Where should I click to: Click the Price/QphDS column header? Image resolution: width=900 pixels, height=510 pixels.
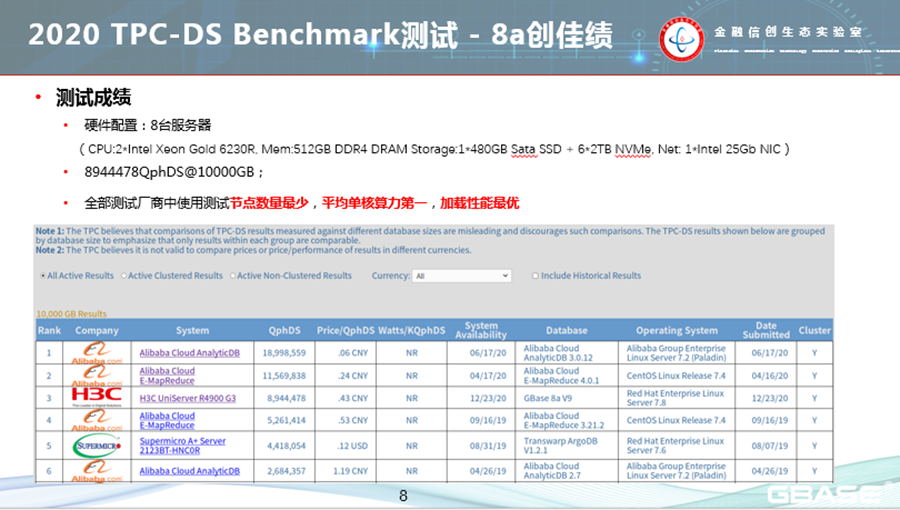(x=346, y=330)
